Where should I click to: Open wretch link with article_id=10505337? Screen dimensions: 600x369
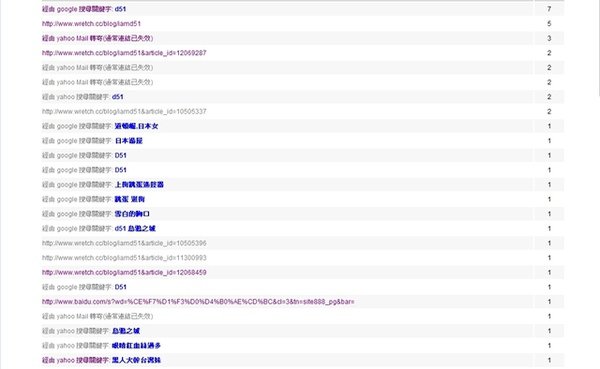point(124,111)
